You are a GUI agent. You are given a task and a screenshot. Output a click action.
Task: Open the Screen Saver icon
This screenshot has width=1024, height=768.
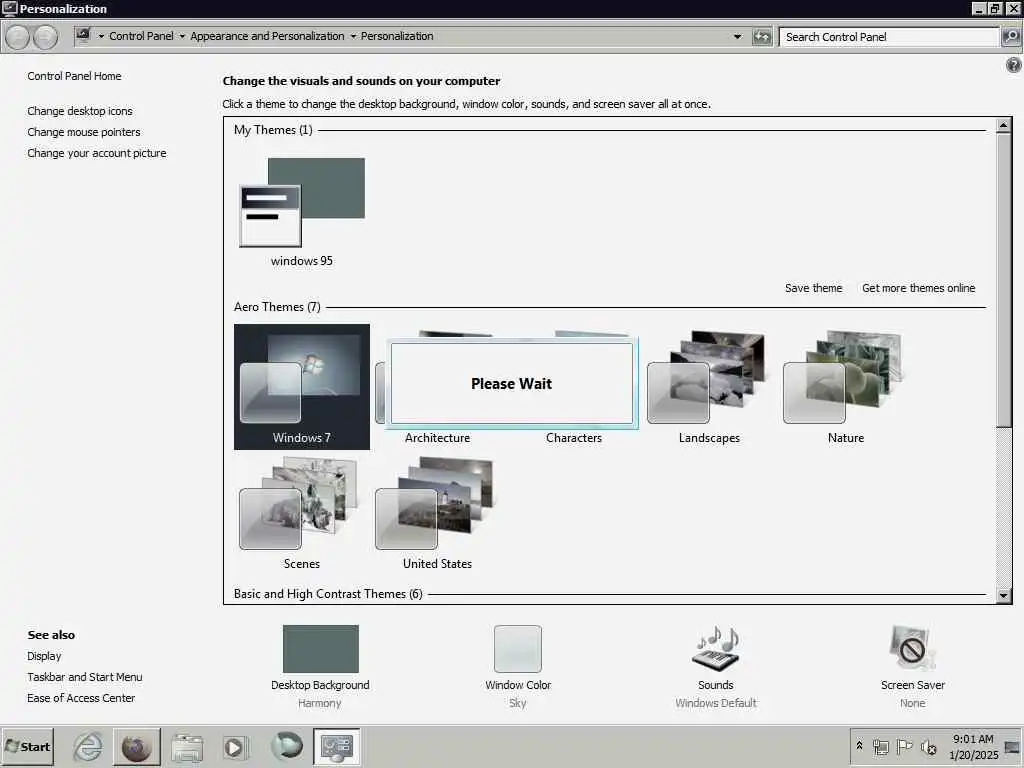coord(912,648)
